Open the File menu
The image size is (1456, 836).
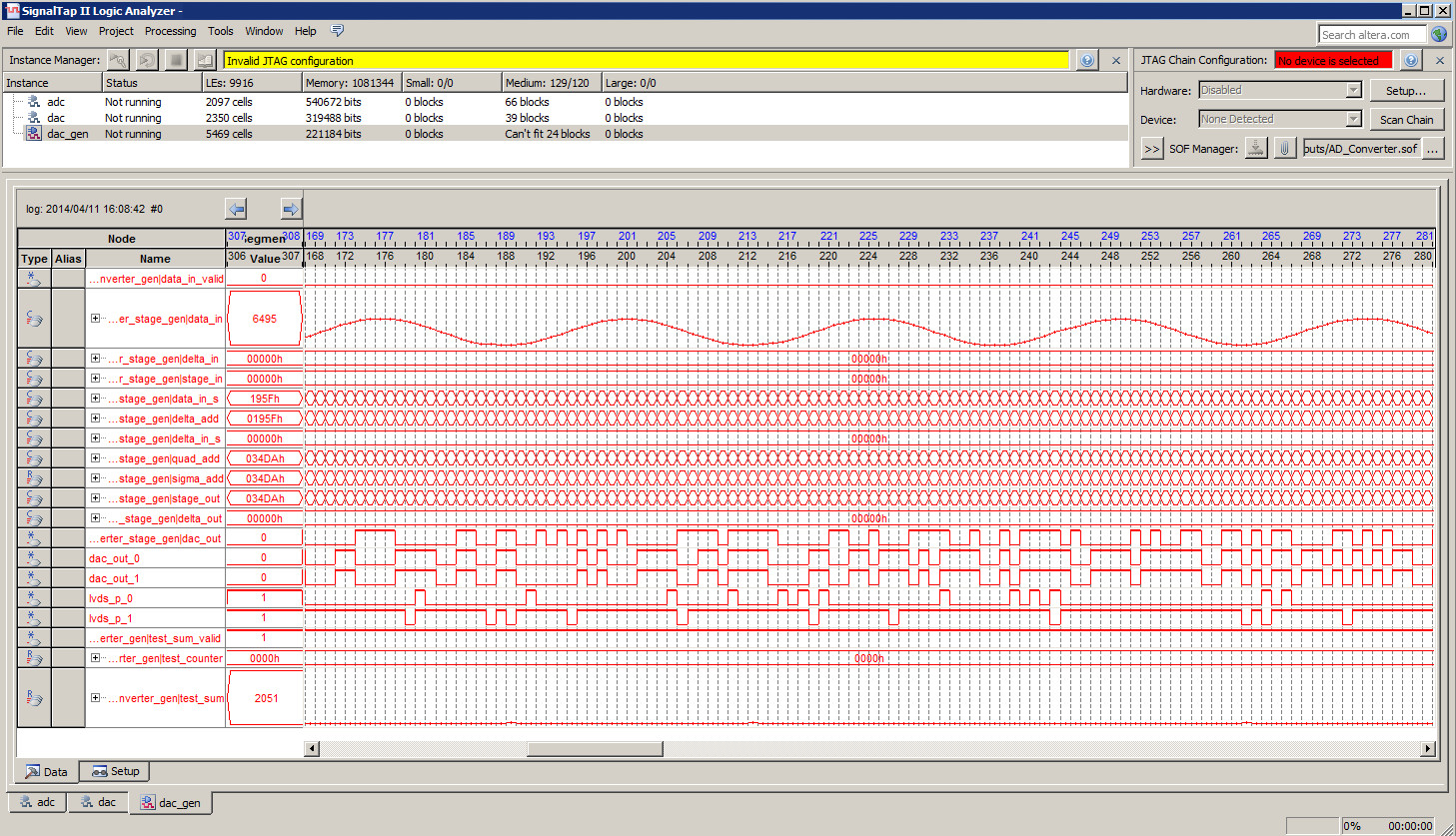15,31
